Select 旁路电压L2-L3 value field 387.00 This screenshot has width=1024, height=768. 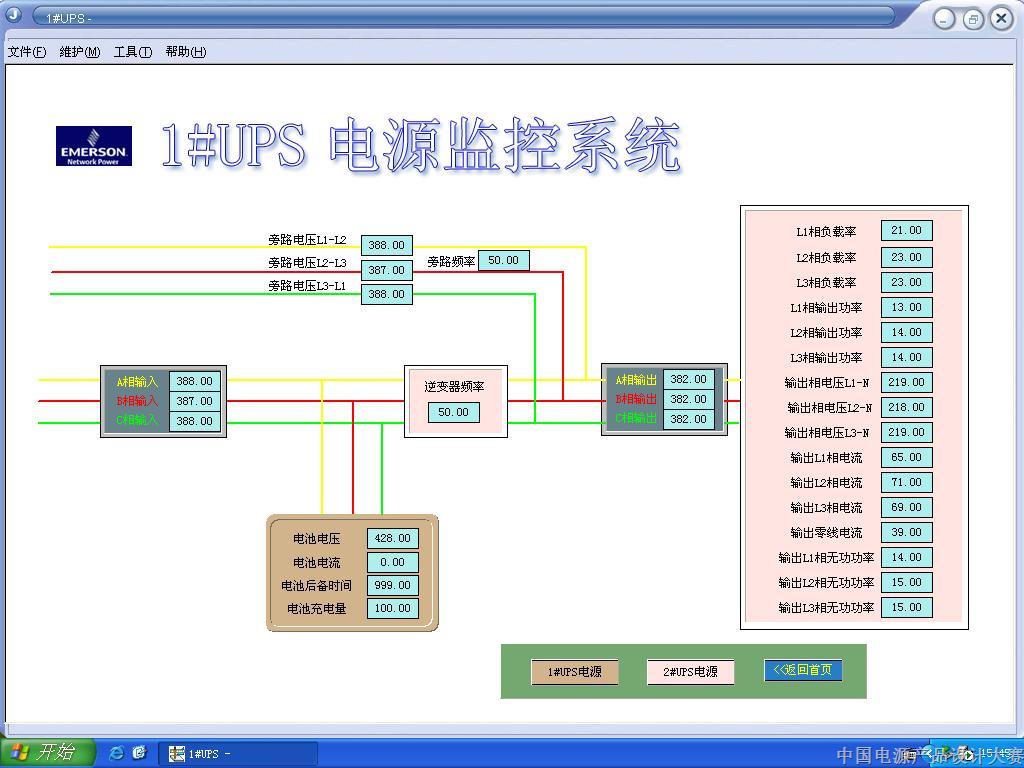pyautogui.click(x=387, y=270)
